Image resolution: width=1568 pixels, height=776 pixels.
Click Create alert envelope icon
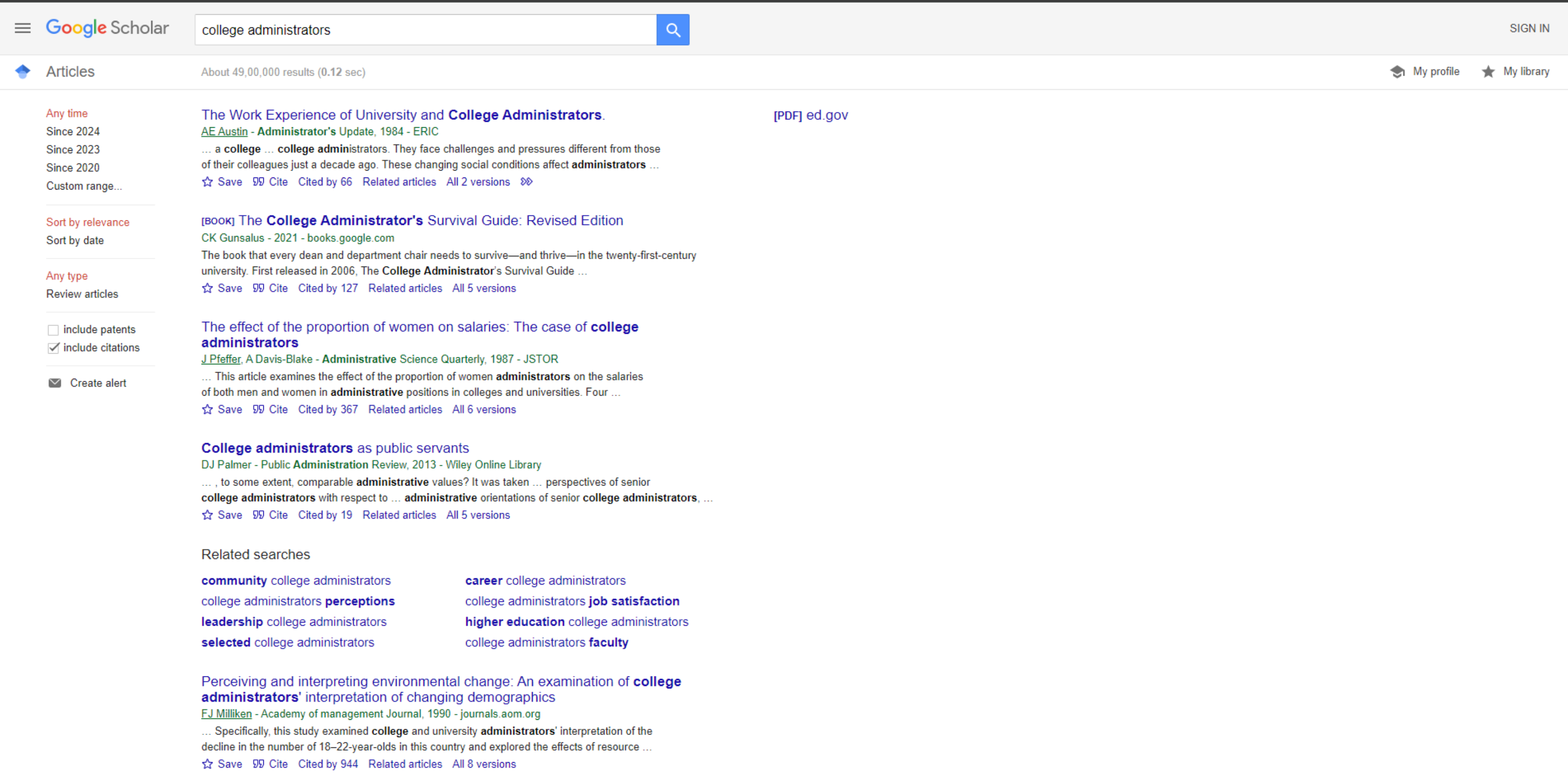click(55, 383)
